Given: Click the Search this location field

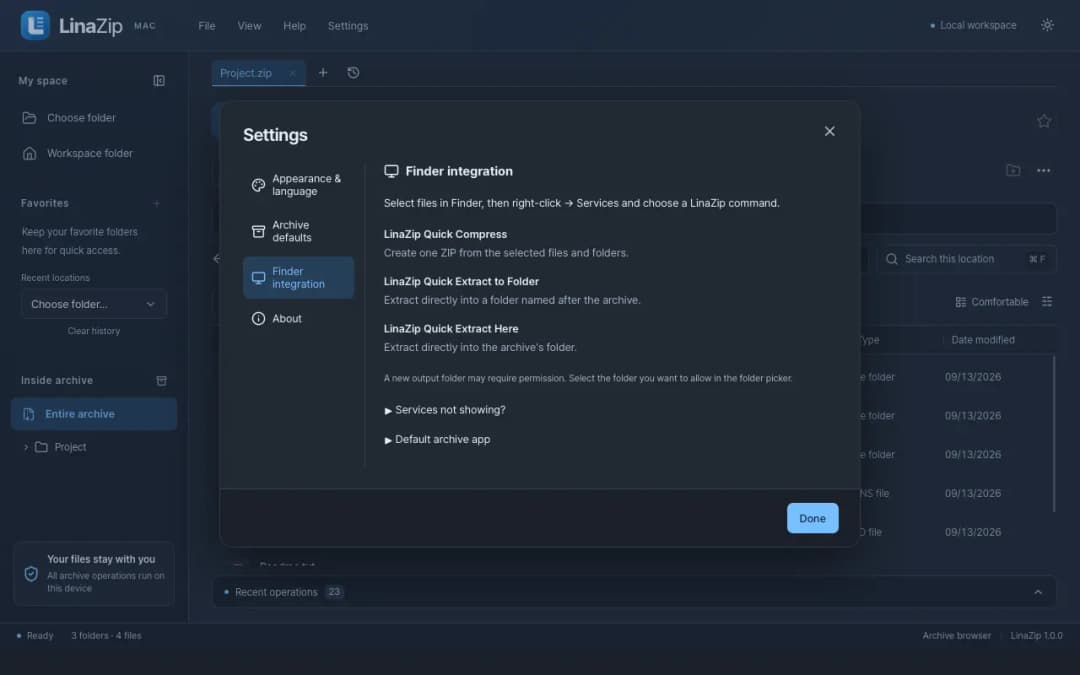Looking at the screenshot, I should coord(967,259).
